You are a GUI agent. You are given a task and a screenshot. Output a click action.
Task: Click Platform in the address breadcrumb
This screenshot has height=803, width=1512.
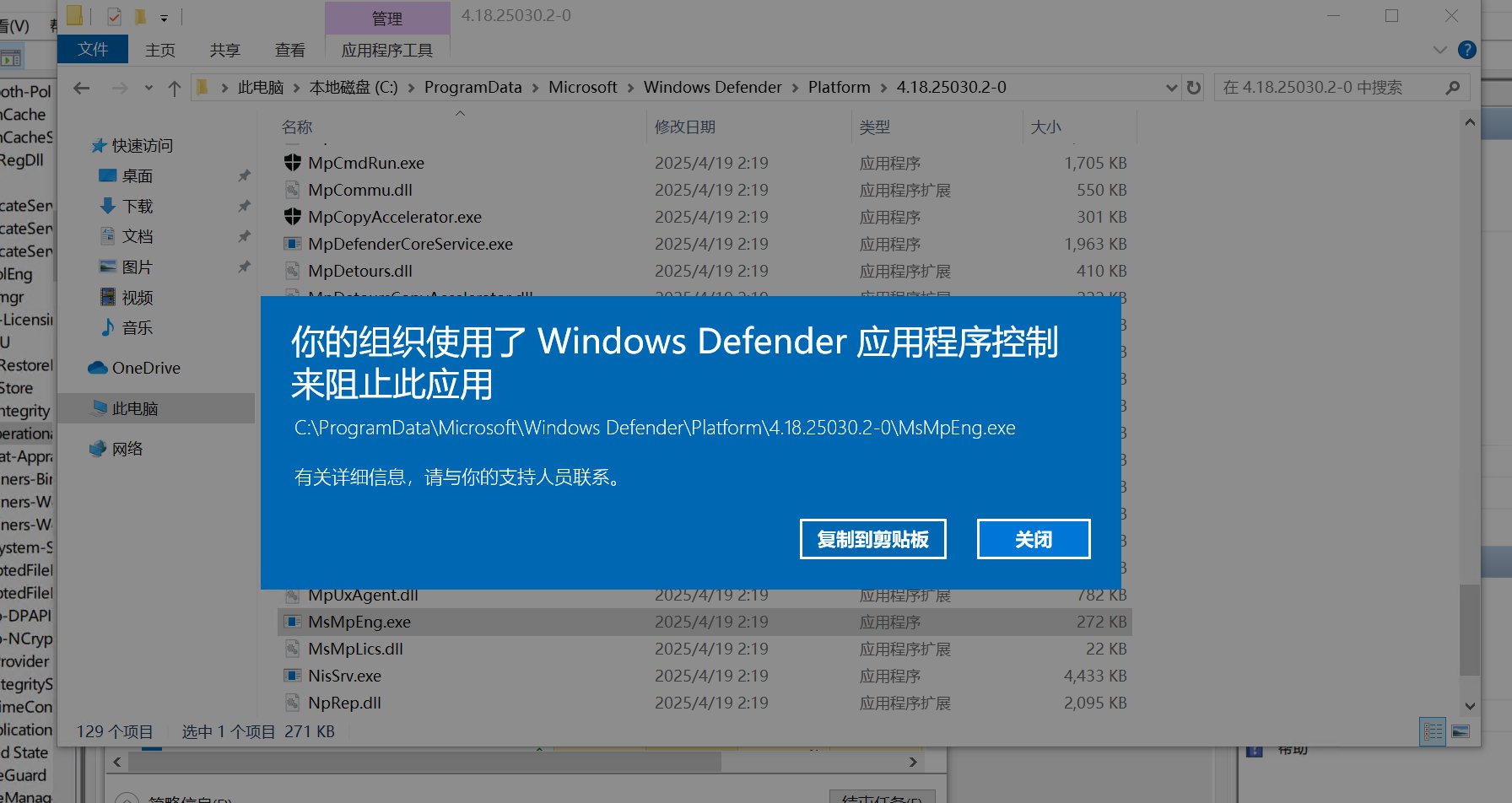click(x=839, y=88)
